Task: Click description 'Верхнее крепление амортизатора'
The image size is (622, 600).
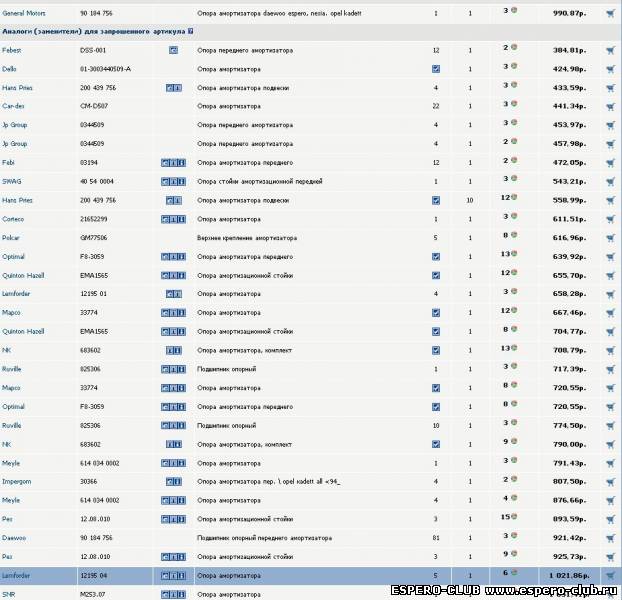Action: click(x=247, y=238)
